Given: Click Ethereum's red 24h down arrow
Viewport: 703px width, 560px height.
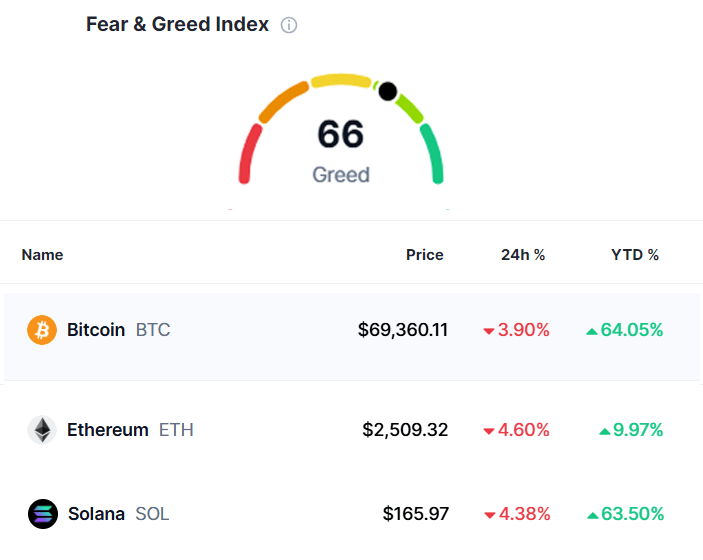Looking at the screenshot, I should click(489, 431).
